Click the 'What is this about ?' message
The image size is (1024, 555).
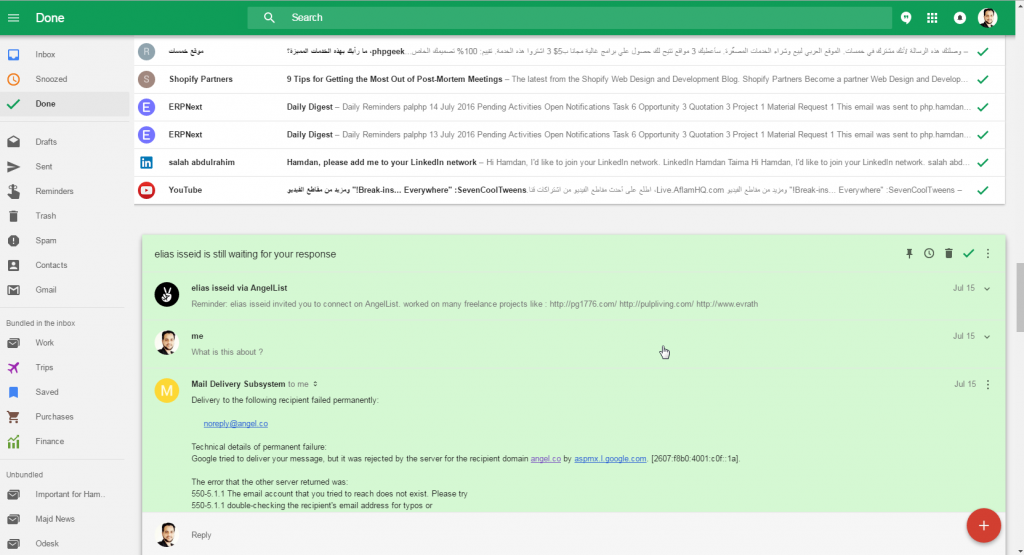click(227, 352)
